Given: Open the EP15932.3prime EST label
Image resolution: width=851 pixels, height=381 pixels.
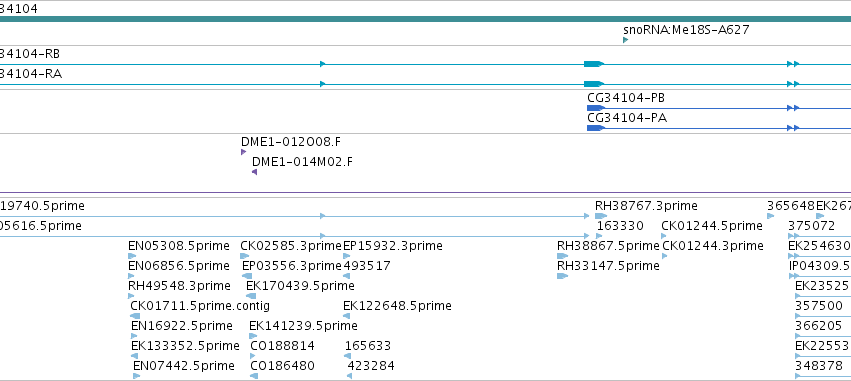Looking at the screenshot, I should click(393, 246).
